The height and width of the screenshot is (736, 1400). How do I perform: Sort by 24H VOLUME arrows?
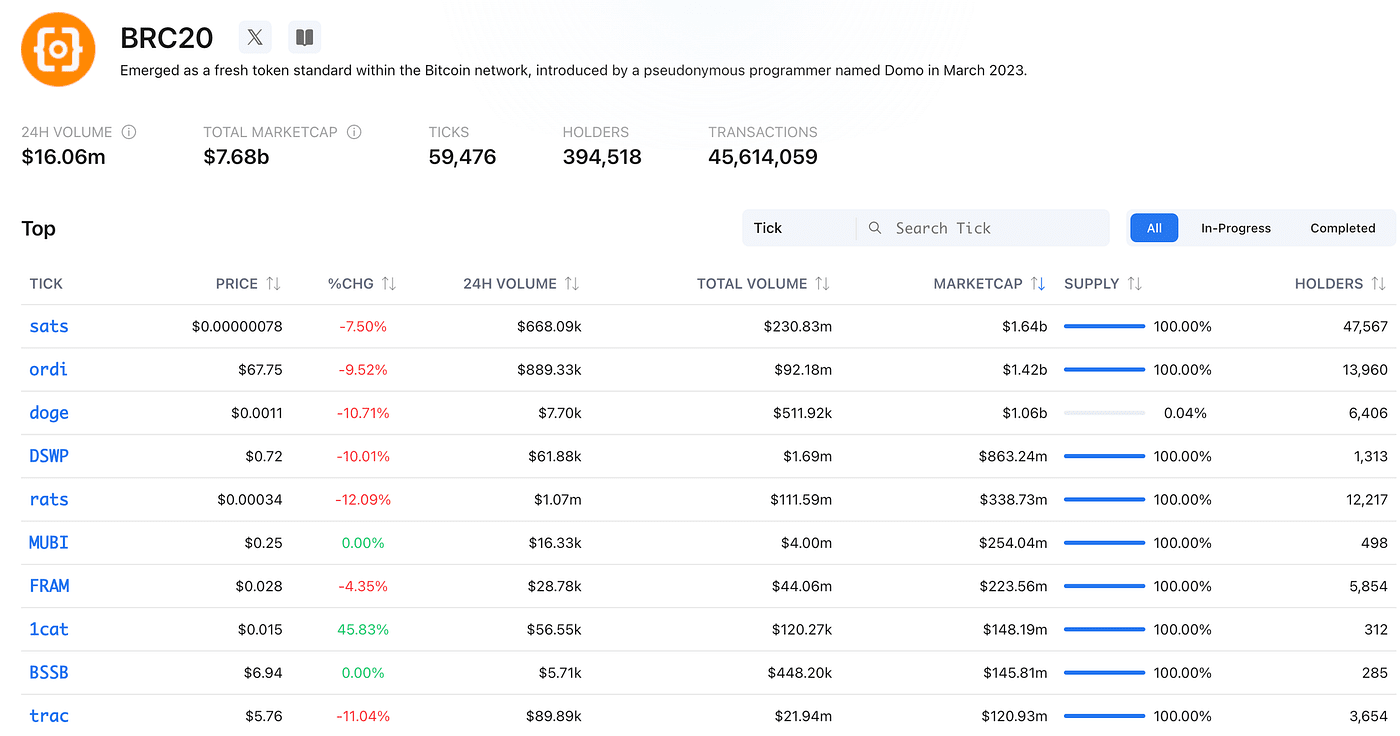[572, 284]
